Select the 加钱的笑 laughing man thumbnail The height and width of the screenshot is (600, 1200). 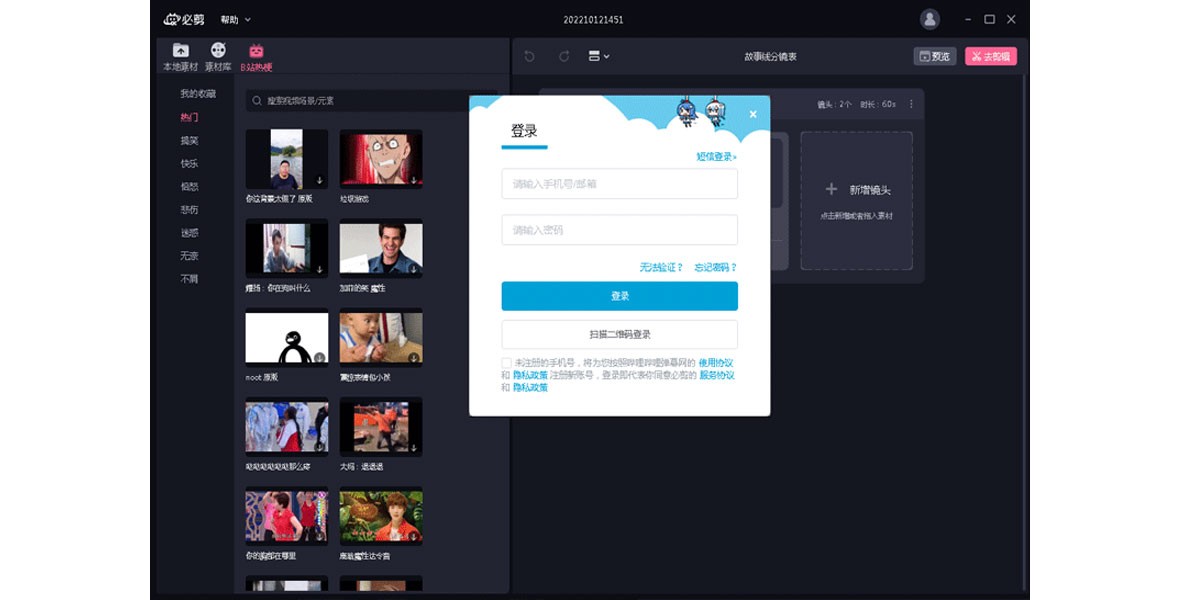(381, 248)
